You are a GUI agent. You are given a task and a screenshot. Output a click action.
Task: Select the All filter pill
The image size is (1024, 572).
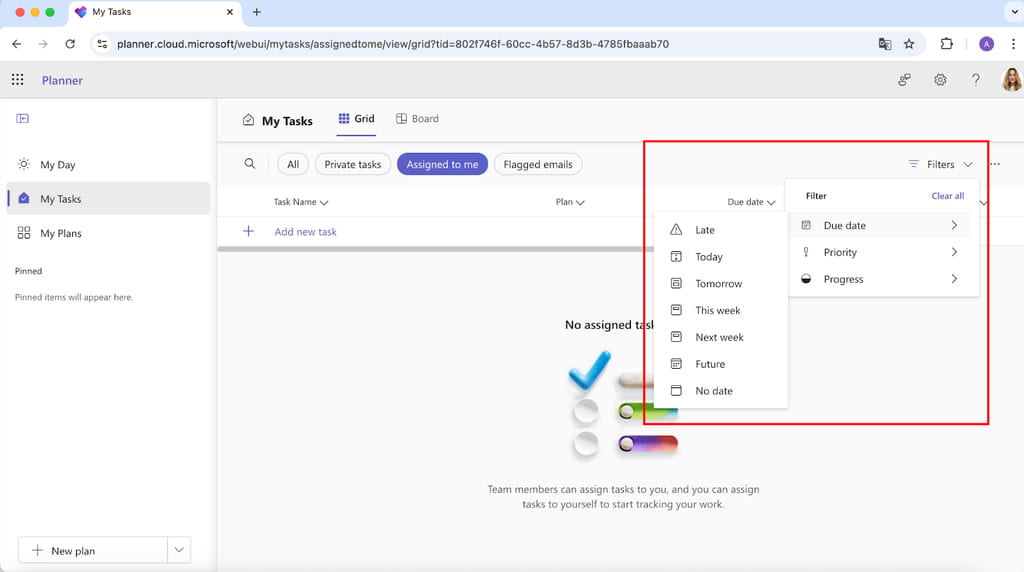pyautogui.click(x=293, y=165)
